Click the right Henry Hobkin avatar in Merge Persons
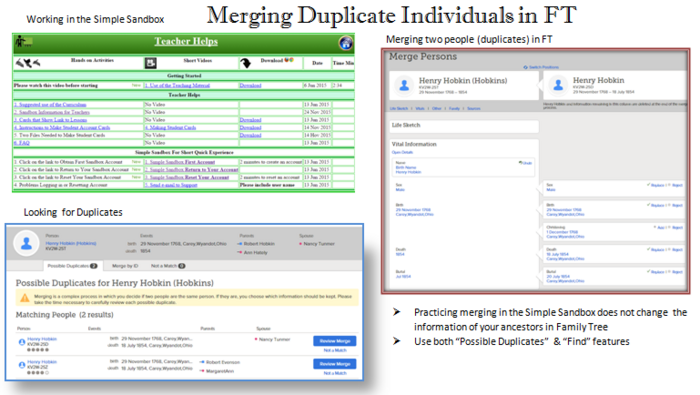The height and width of the screenshot is (395, 700). (x=558, y=85)
